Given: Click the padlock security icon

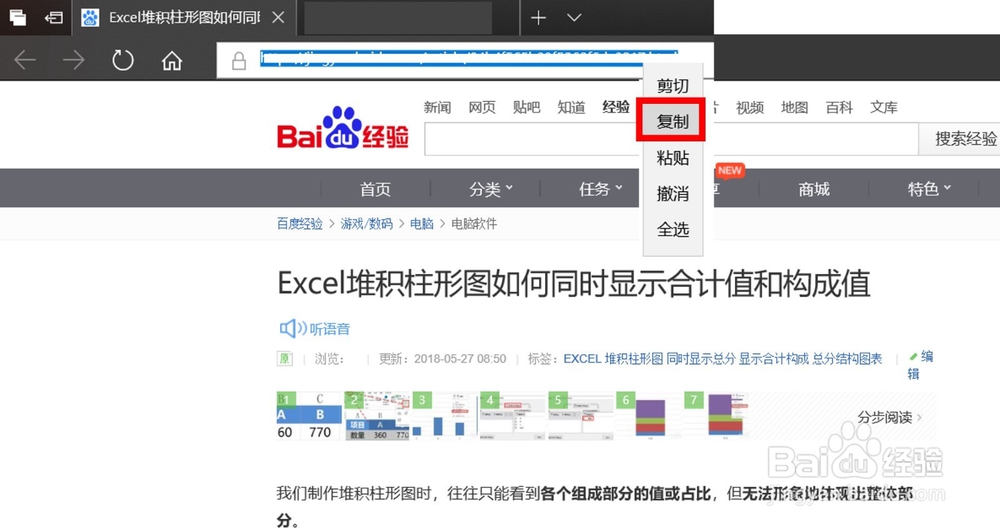Looking at the screenshot, I should pyautogui.click(x=239, y=61).
